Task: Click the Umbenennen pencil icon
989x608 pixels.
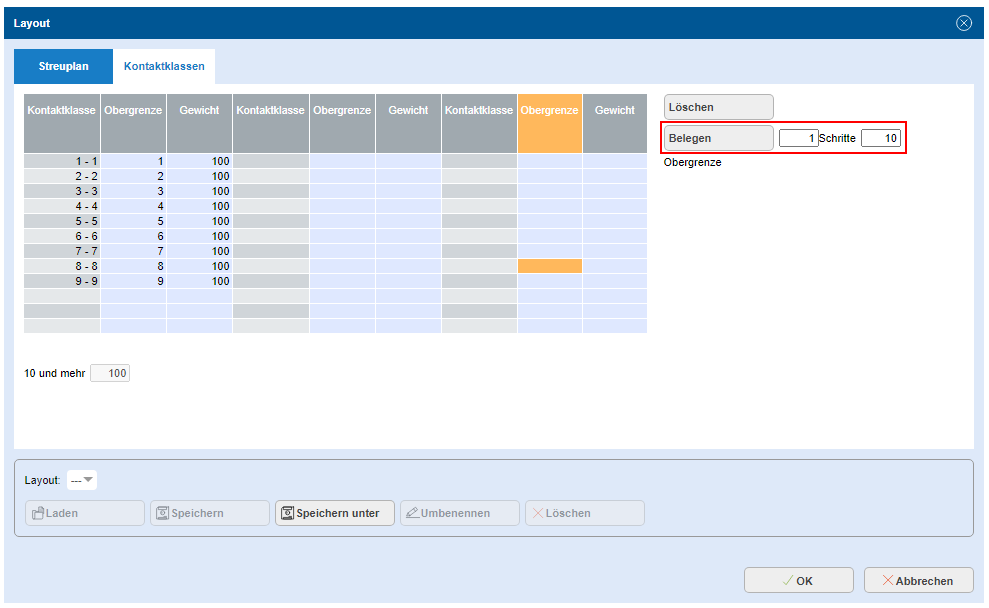Action: click(411, 513)
